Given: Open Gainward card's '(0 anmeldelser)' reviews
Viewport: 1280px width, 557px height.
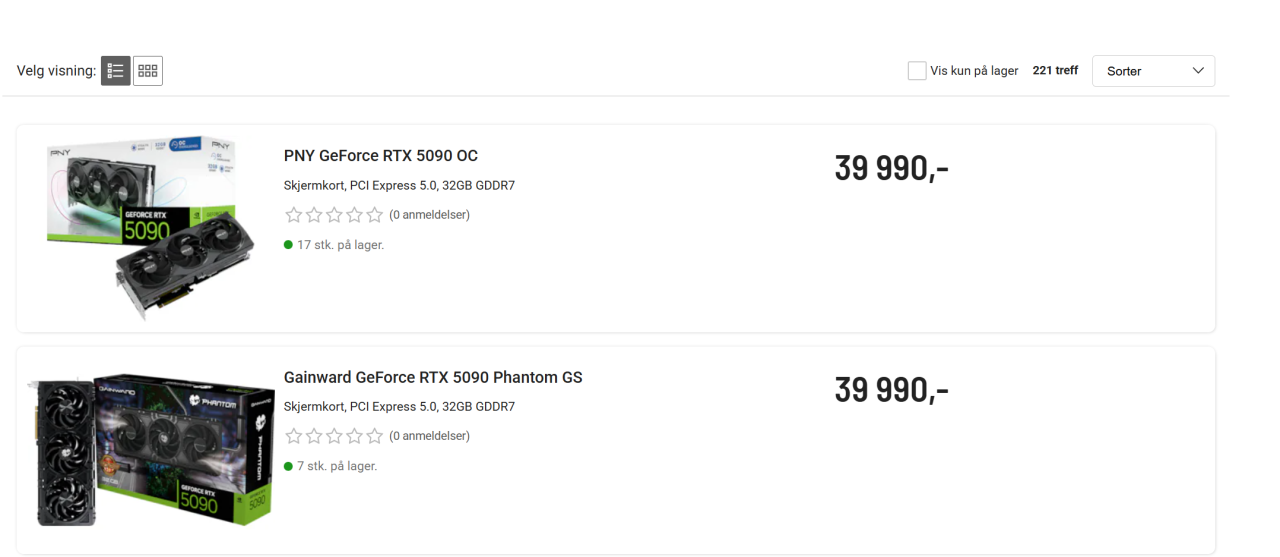Looking at the screenshot, I should [x=429, y=436].
